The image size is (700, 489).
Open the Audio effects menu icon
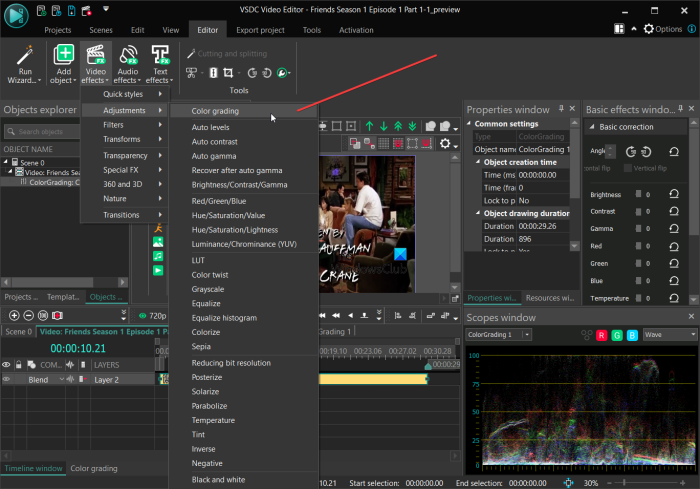pos(128,57)
